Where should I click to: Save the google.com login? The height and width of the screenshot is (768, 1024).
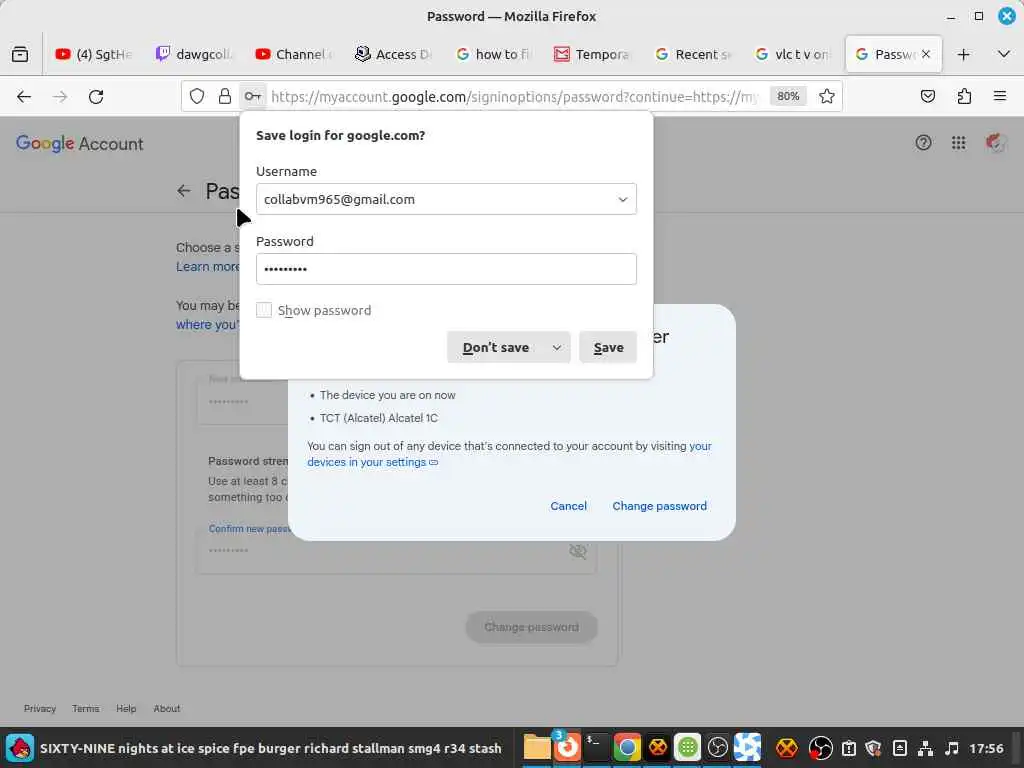(x=608, y=347)
